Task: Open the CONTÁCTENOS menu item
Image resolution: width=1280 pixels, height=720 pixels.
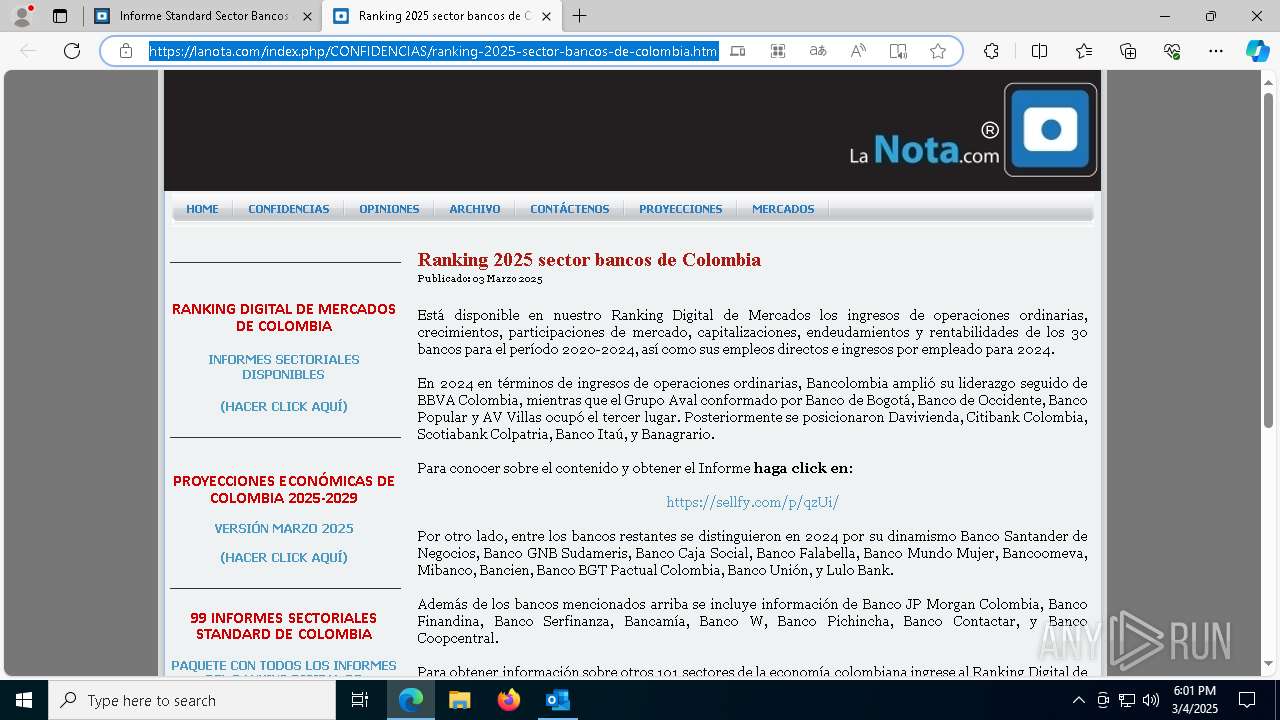Action: point(570,209)
